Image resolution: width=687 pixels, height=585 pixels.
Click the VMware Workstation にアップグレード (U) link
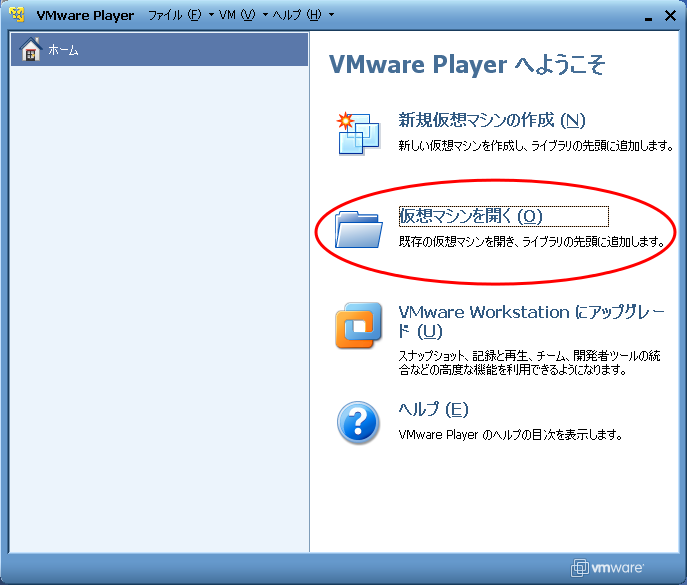tap(531, 322)
